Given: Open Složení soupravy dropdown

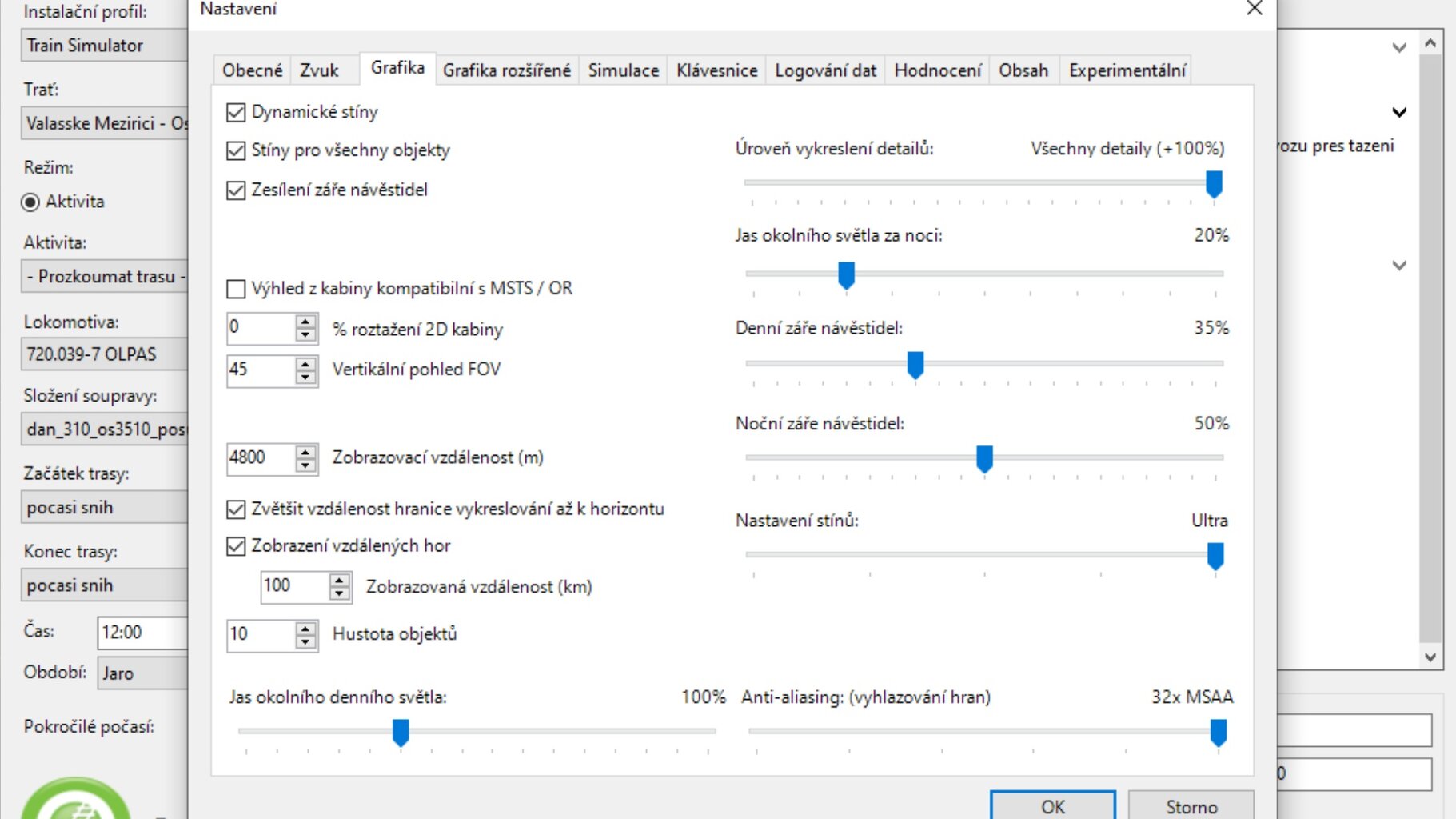Looking at the screenshot, I should point(104,429).
